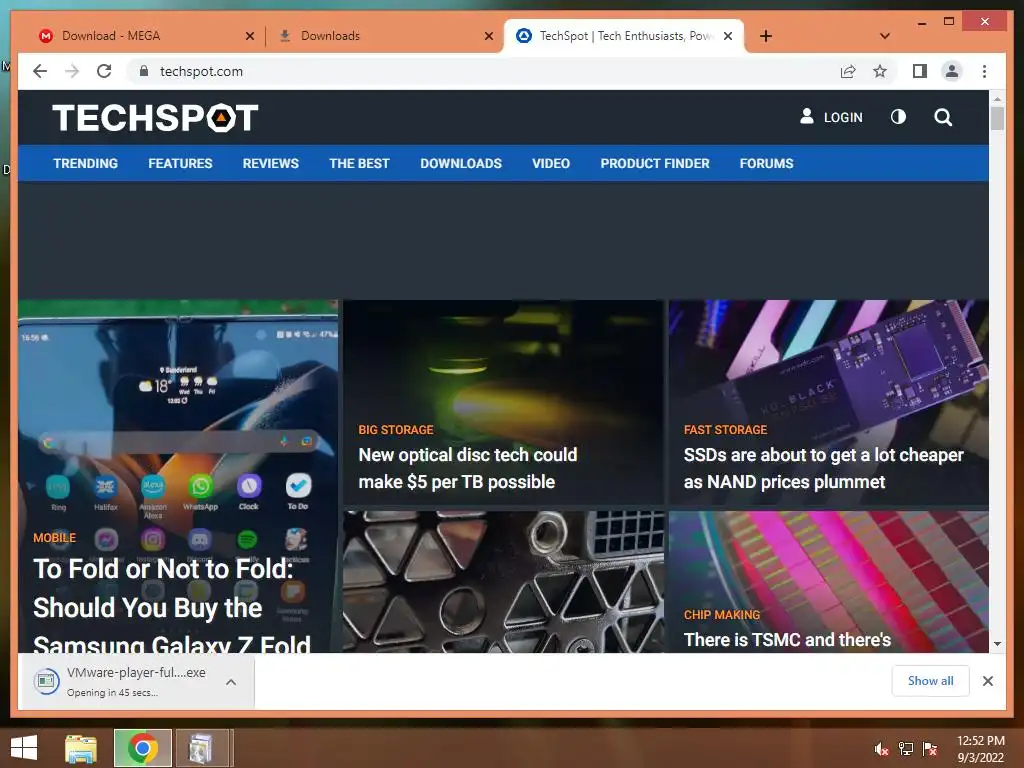The image size is (1024, 768).
Task: Open the FEATURES section
Action: click(x=180, y=163)
